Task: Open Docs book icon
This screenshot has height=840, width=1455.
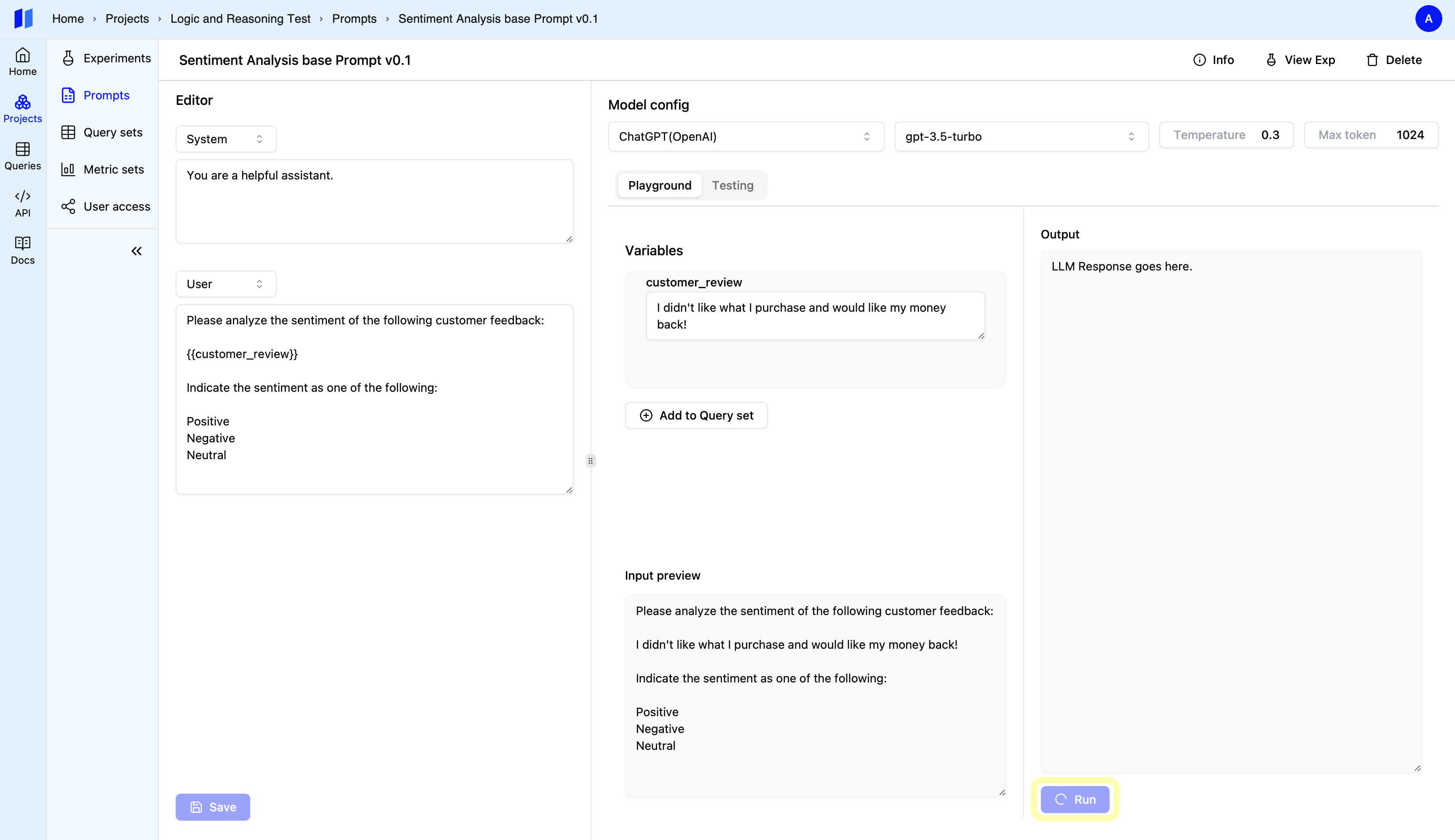Action: pos(22,243)
